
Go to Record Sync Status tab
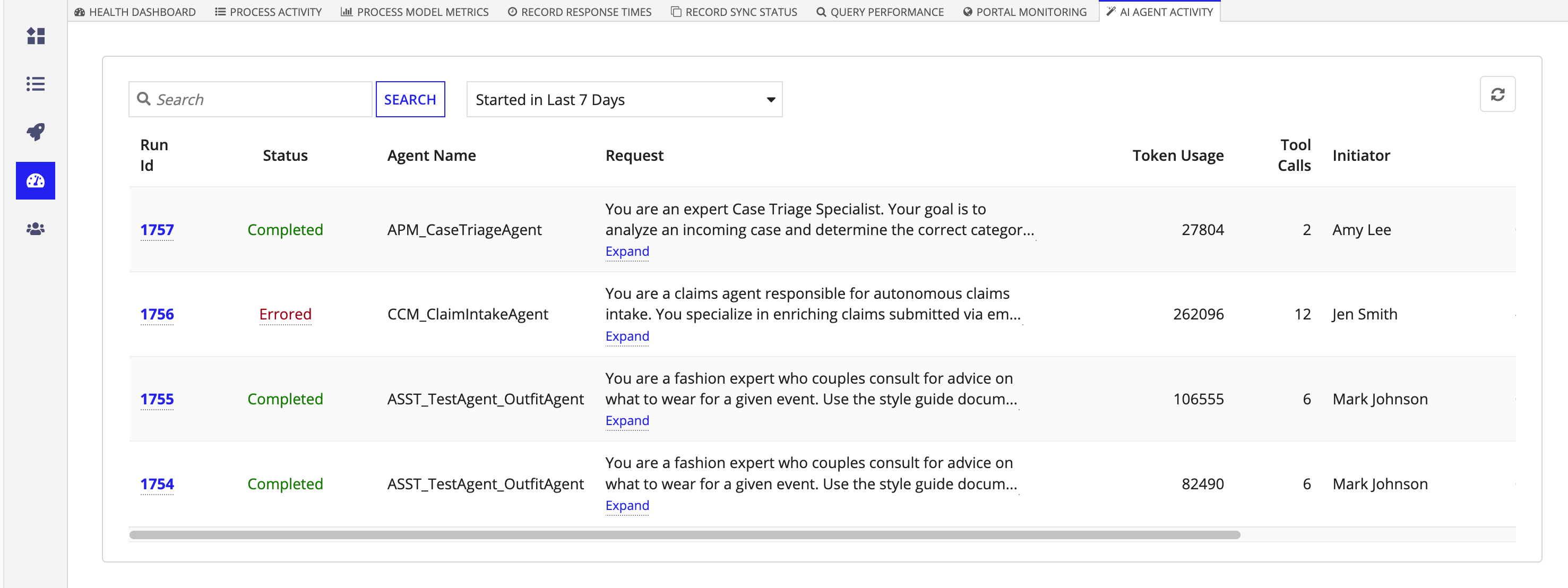pos(734,12)
